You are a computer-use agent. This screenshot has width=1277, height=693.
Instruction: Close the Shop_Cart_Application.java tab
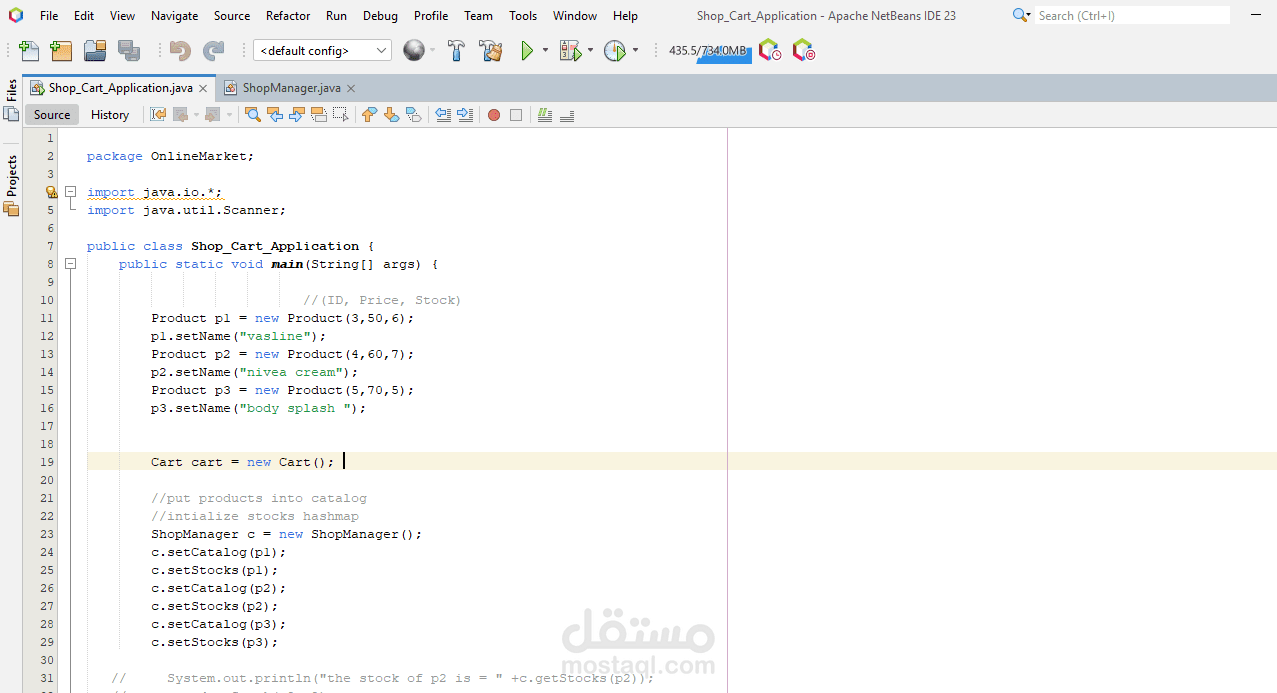[x=203, y=88]
